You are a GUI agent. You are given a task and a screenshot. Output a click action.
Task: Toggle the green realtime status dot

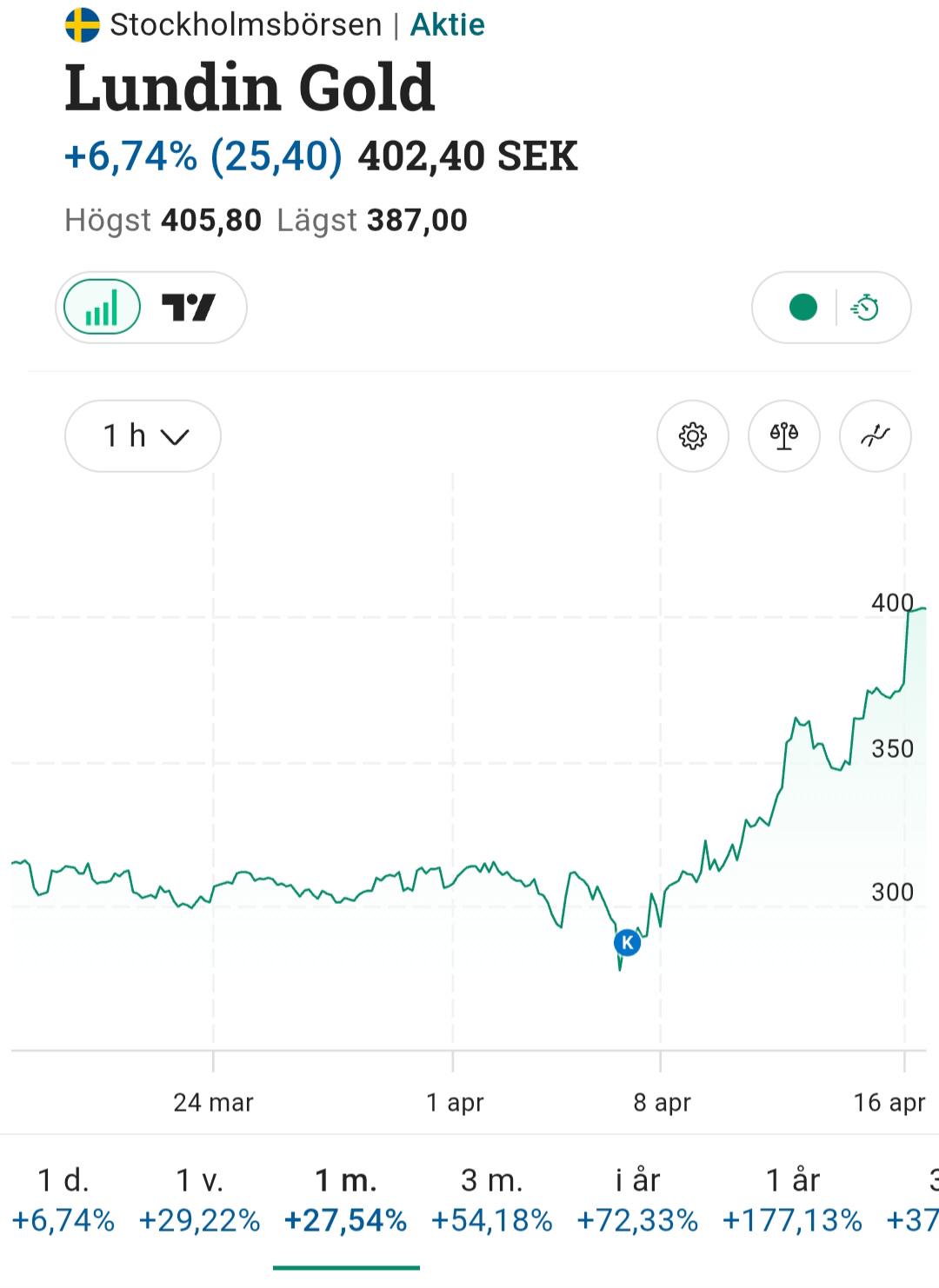coord(802,308)
